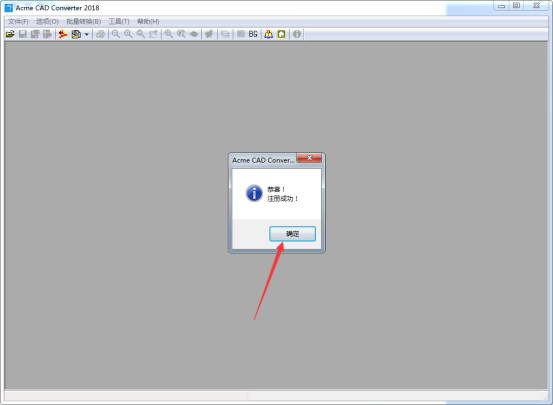This screenshot has width=553, height=405.
Task: Open the 文件(F) menu
Action: (x=18, y=22)
